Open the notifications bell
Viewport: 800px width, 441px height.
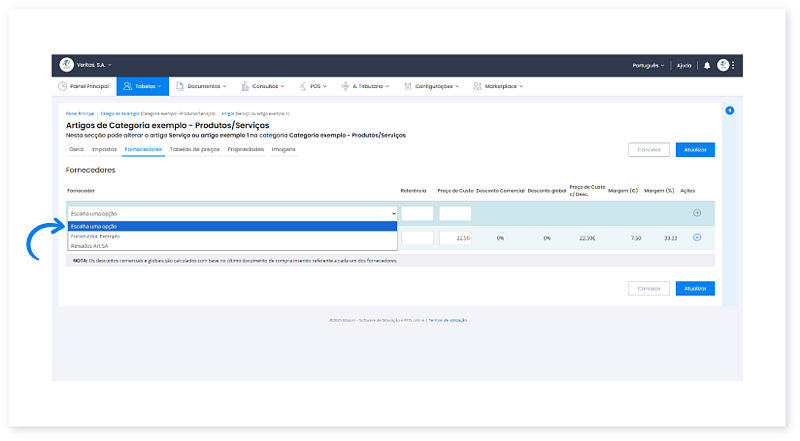coord(707,65)
